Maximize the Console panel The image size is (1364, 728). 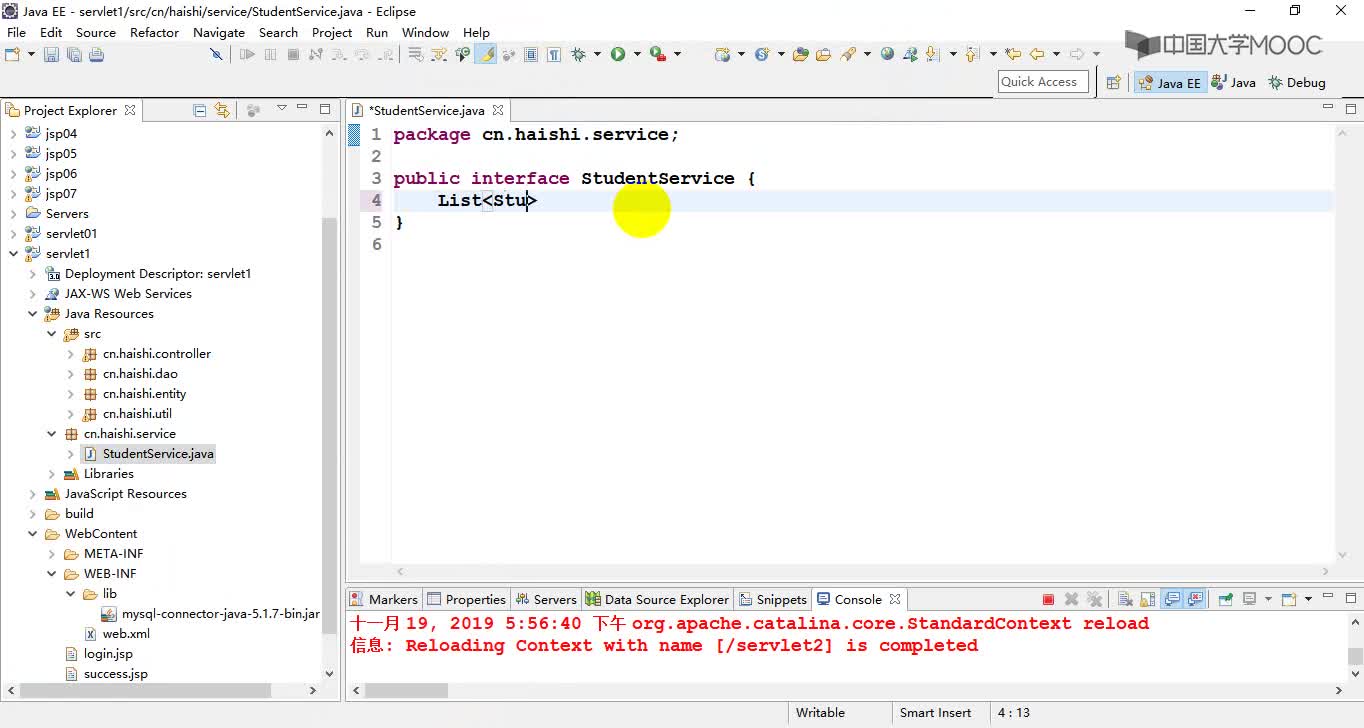(x=1351, y=598)
